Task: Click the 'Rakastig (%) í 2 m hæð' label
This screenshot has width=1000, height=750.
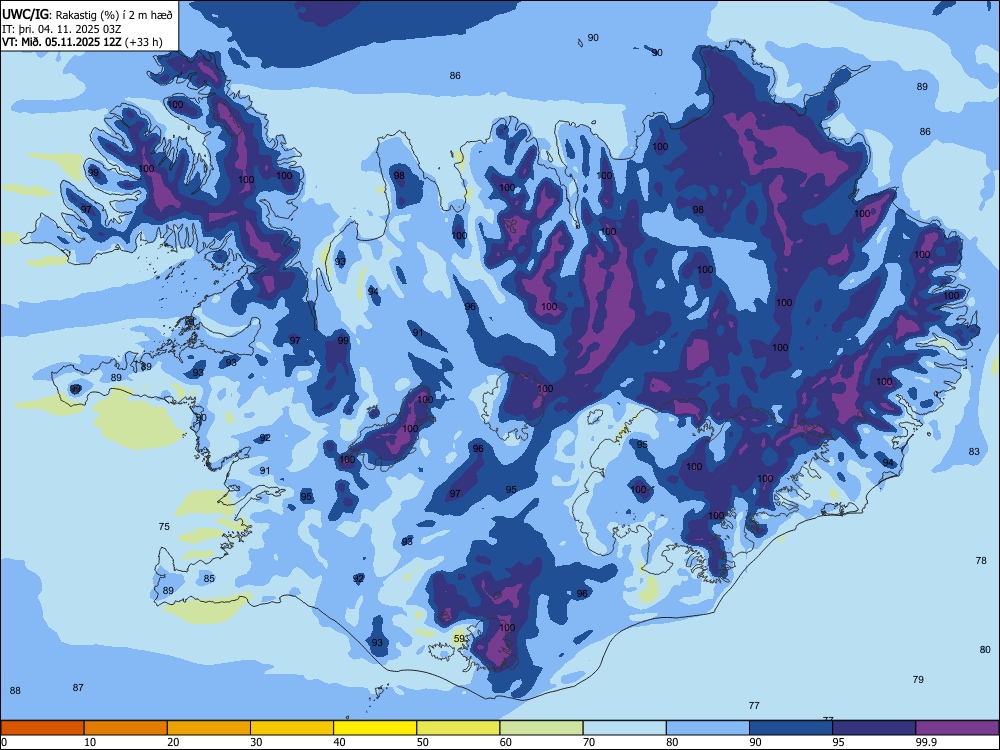Action: click(114, 15)
